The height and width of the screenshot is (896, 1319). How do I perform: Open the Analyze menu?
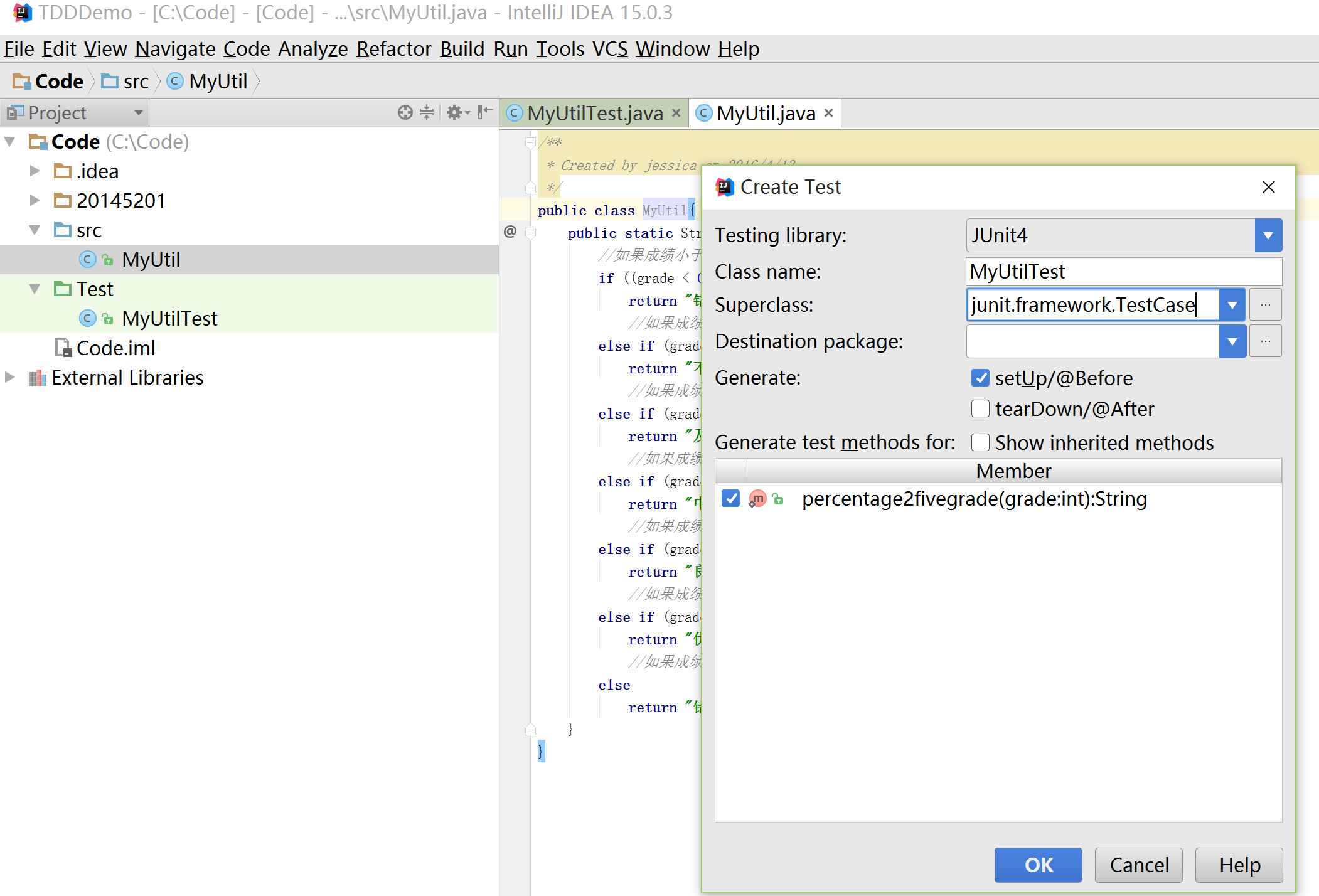coord(312,49)
